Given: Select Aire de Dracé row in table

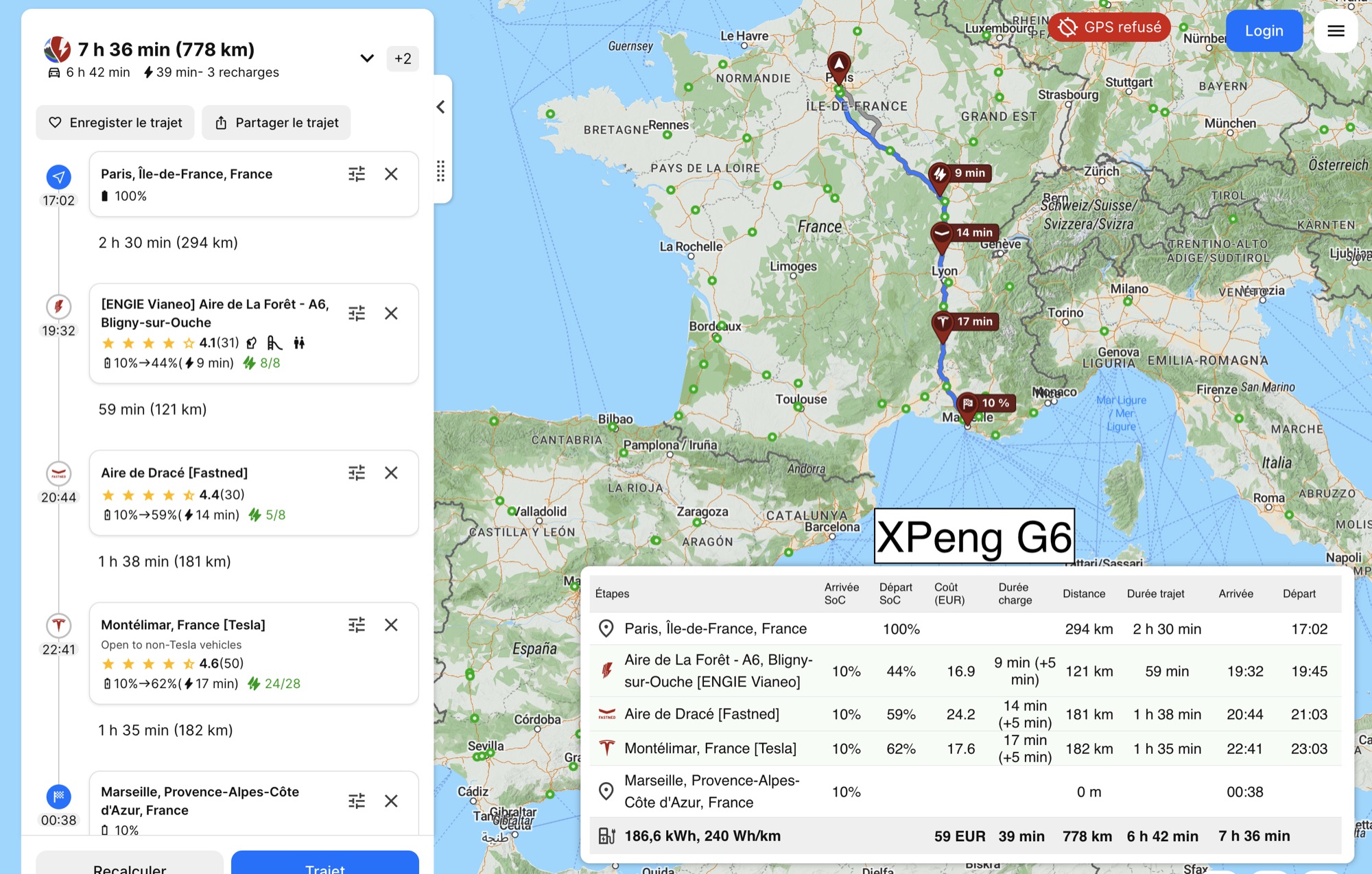Looking at the screenshot, I should pos(965,714).
